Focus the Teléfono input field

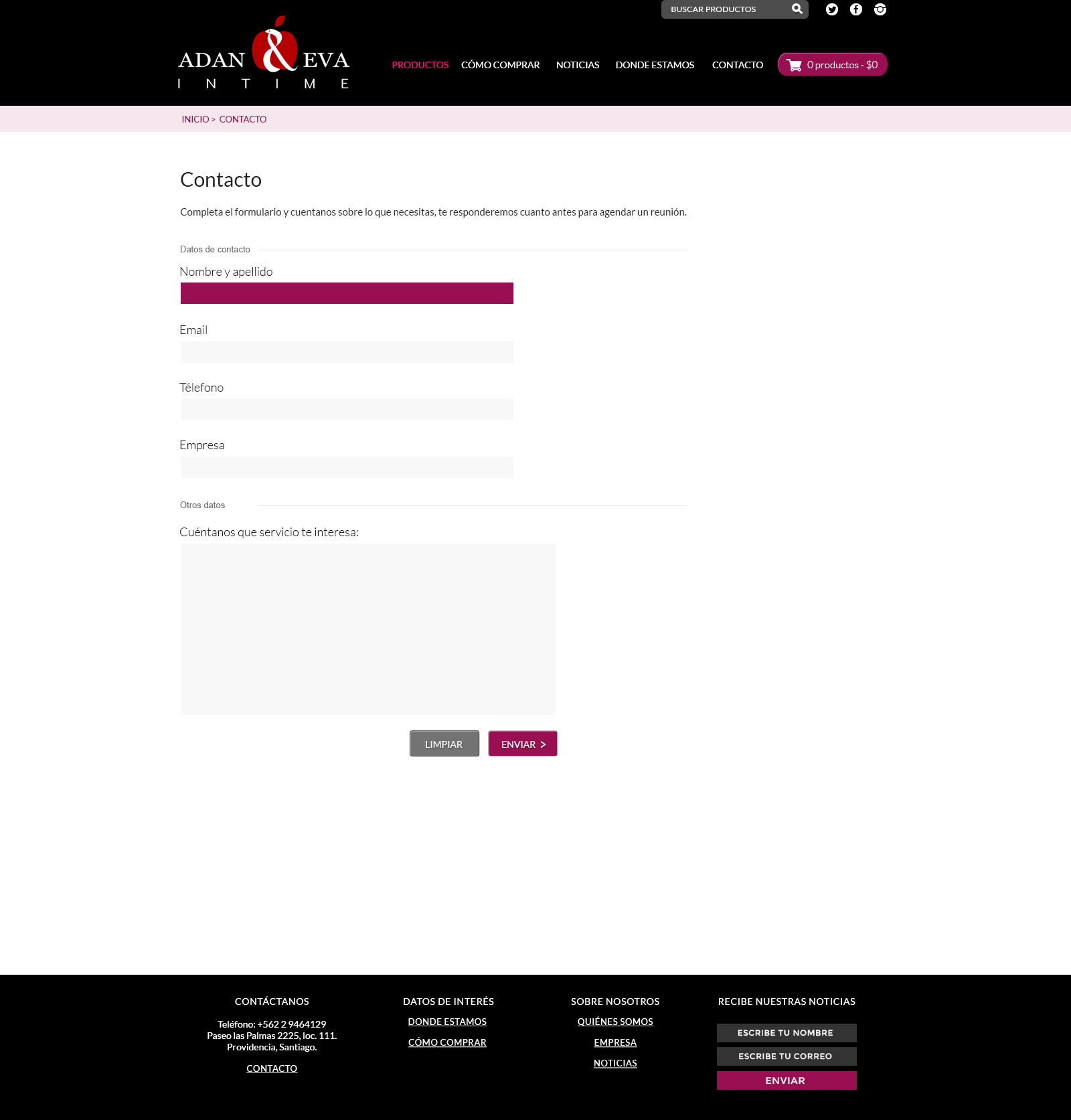tap(347, 409)
